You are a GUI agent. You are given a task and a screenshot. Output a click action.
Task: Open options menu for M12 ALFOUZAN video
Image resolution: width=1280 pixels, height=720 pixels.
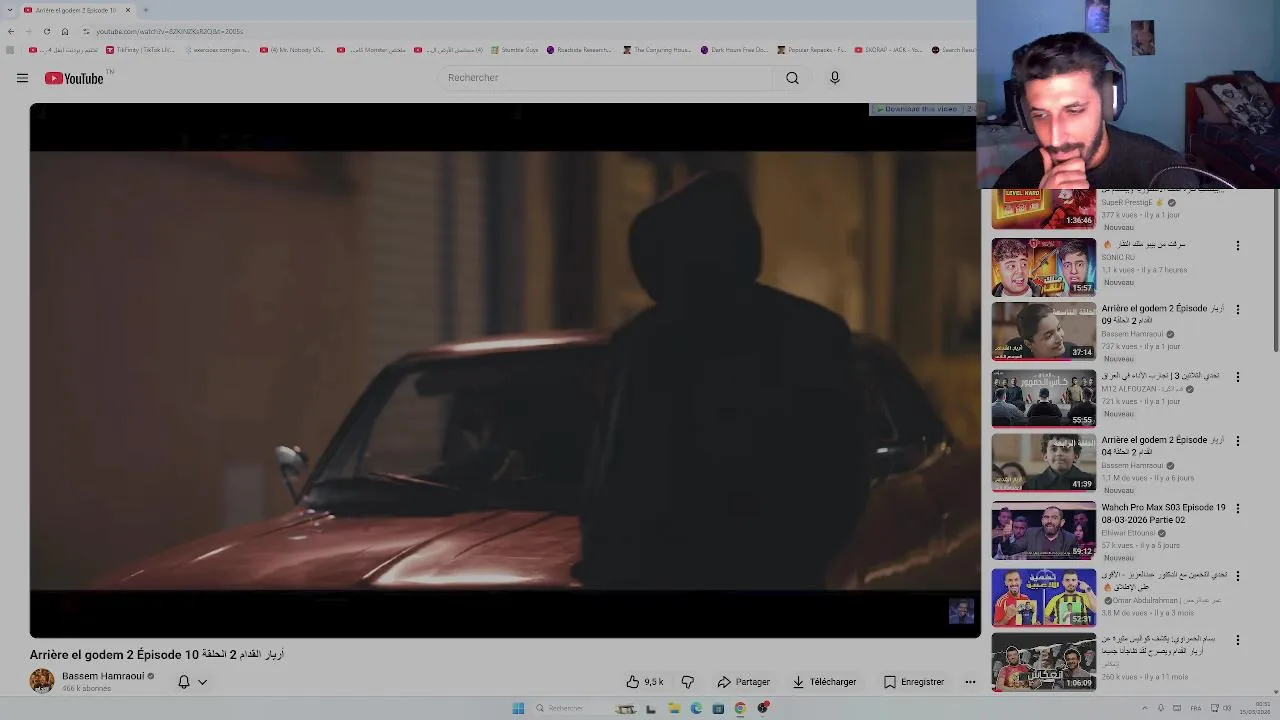tap(1237, 377)
